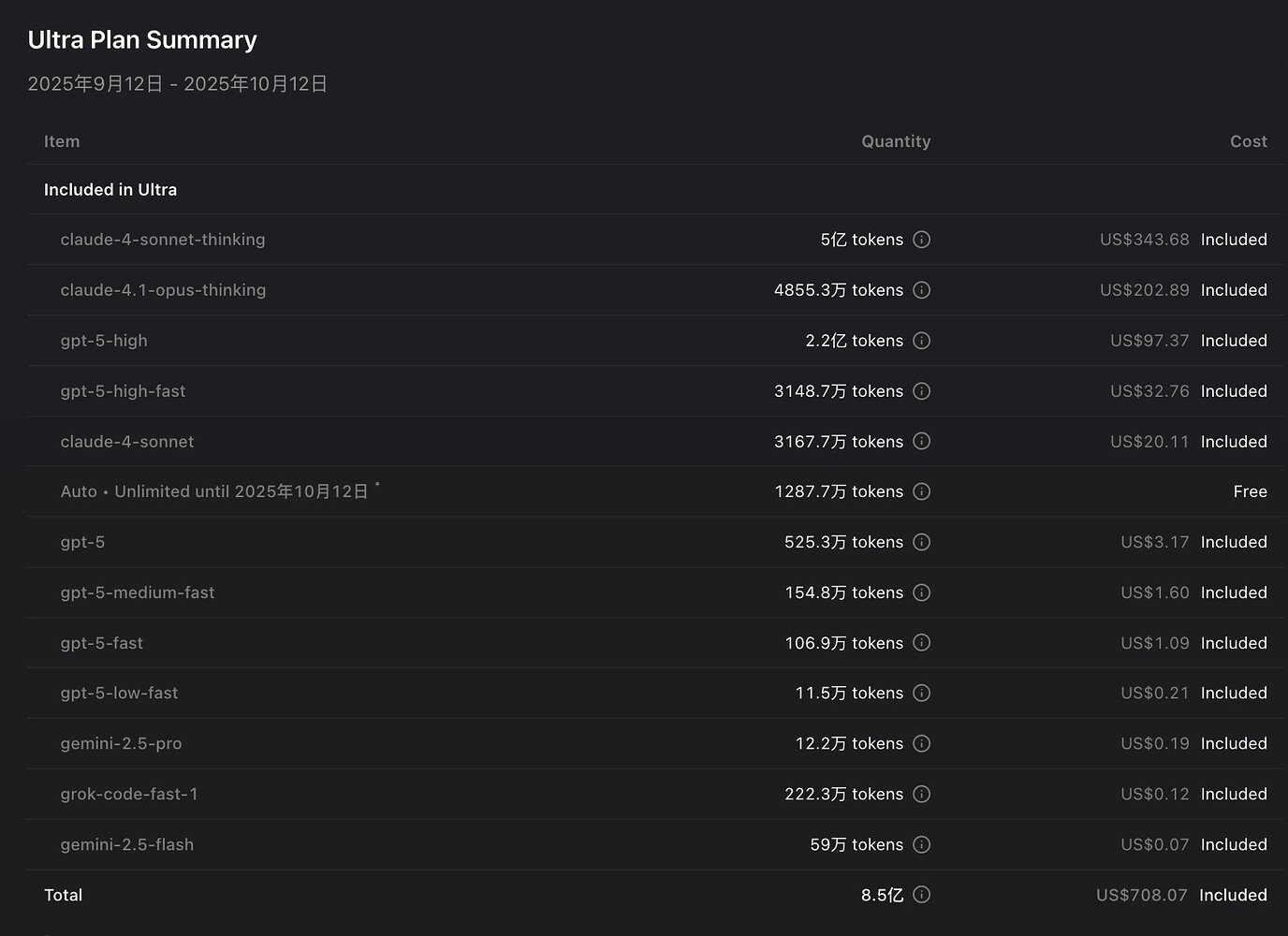
Task: Click the gemini-2.5-flash model name
Action: click(127, 844)
